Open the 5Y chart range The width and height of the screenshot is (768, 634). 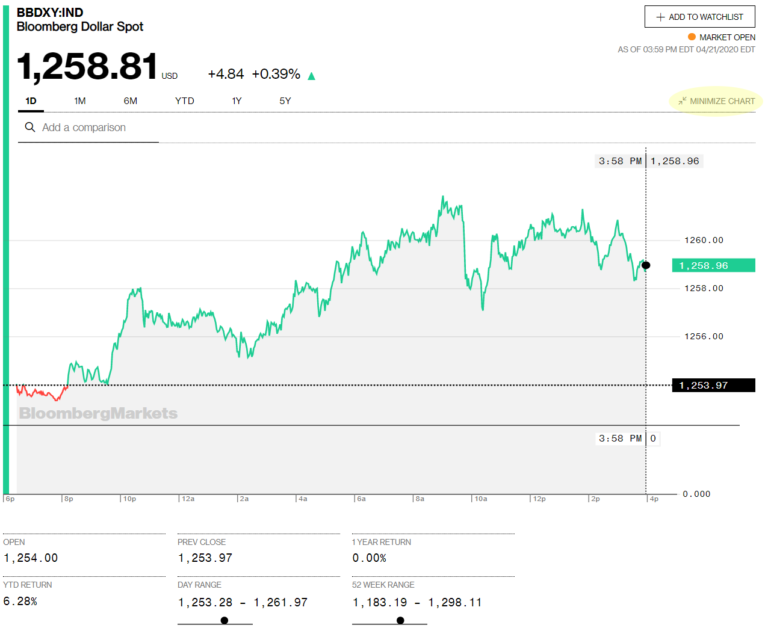coord(286,101)
